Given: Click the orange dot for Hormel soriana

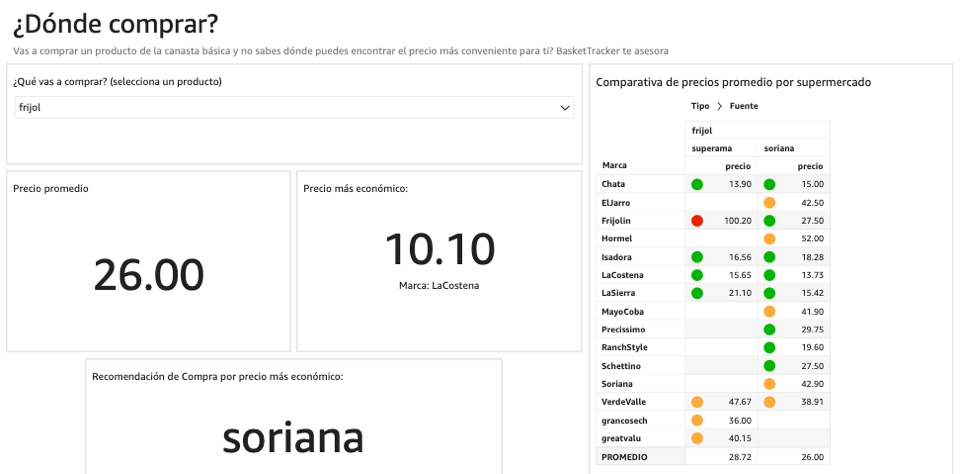Looking at the screenshot, I should [x=770, y=238].
